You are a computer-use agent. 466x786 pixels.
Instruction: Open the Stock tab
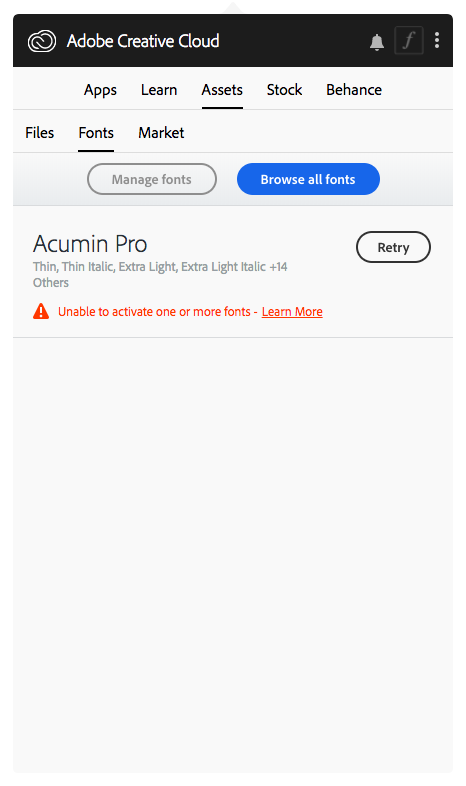[x=284, y=90]
